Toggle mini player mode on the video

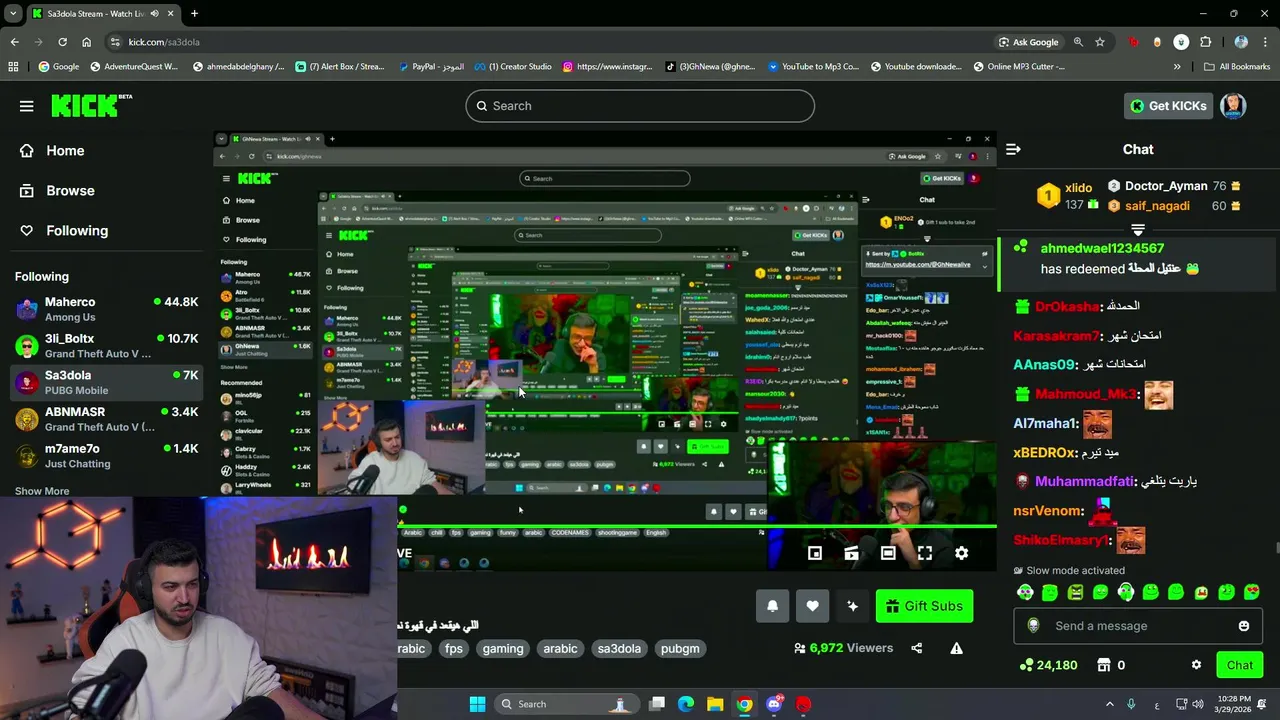coord(815,553)
